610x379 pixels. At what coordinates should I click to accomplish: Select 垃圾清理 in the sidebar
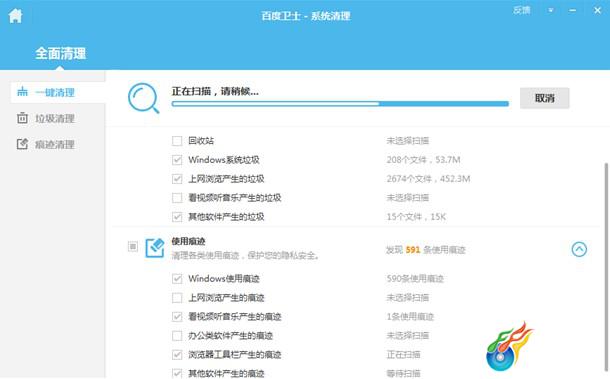click(55, 118)
